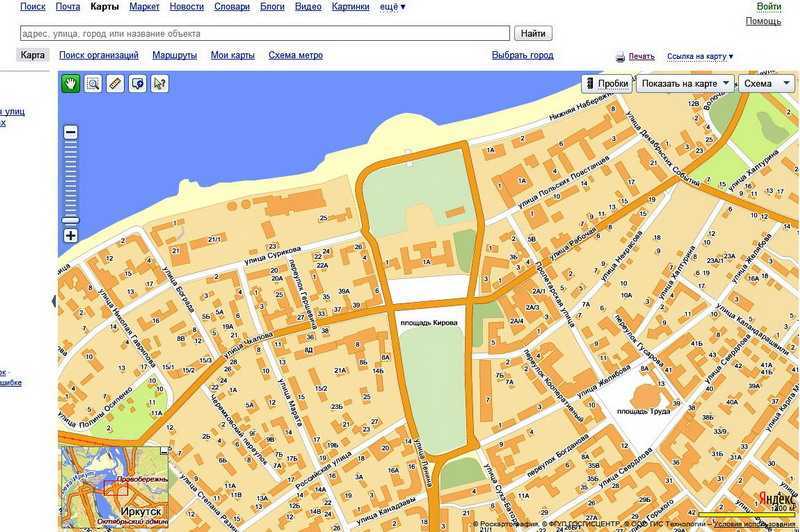This screenshot has width=800, height=532.
Task: Collapse the left side panel arrow
Action: [x=54, y=301]
